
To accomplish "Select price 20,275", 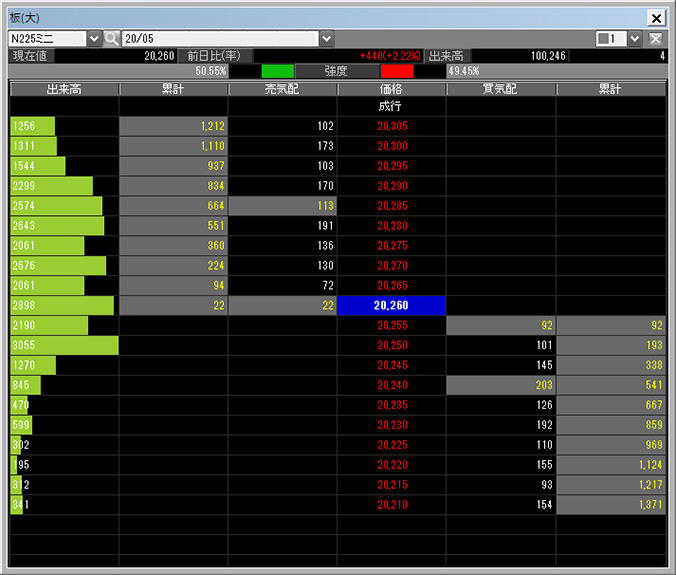I will [x=392, y=246].
